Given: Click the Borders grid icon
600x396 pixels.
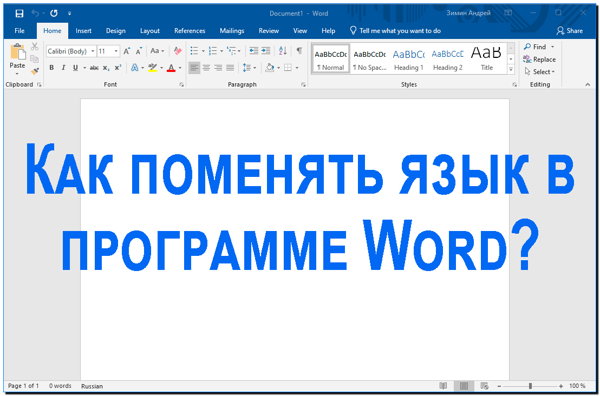Looking at the screenshot, I should (x=288, y=68).
